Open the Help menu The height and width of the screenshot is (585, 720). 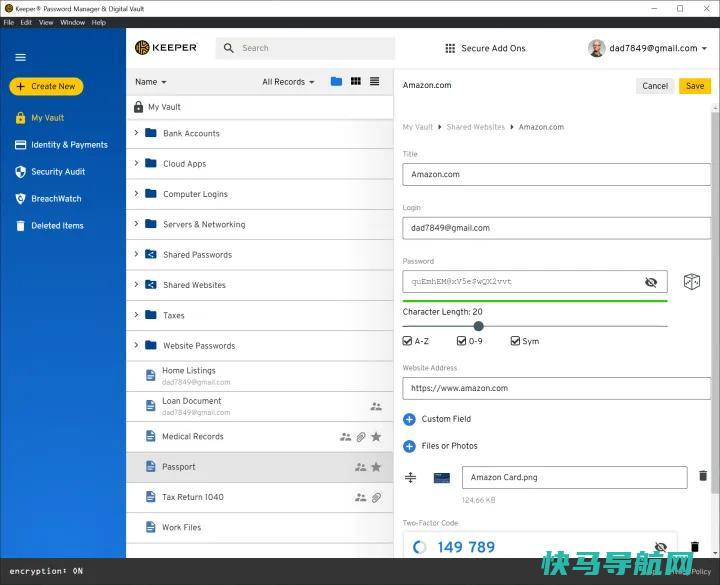(99, 22)
